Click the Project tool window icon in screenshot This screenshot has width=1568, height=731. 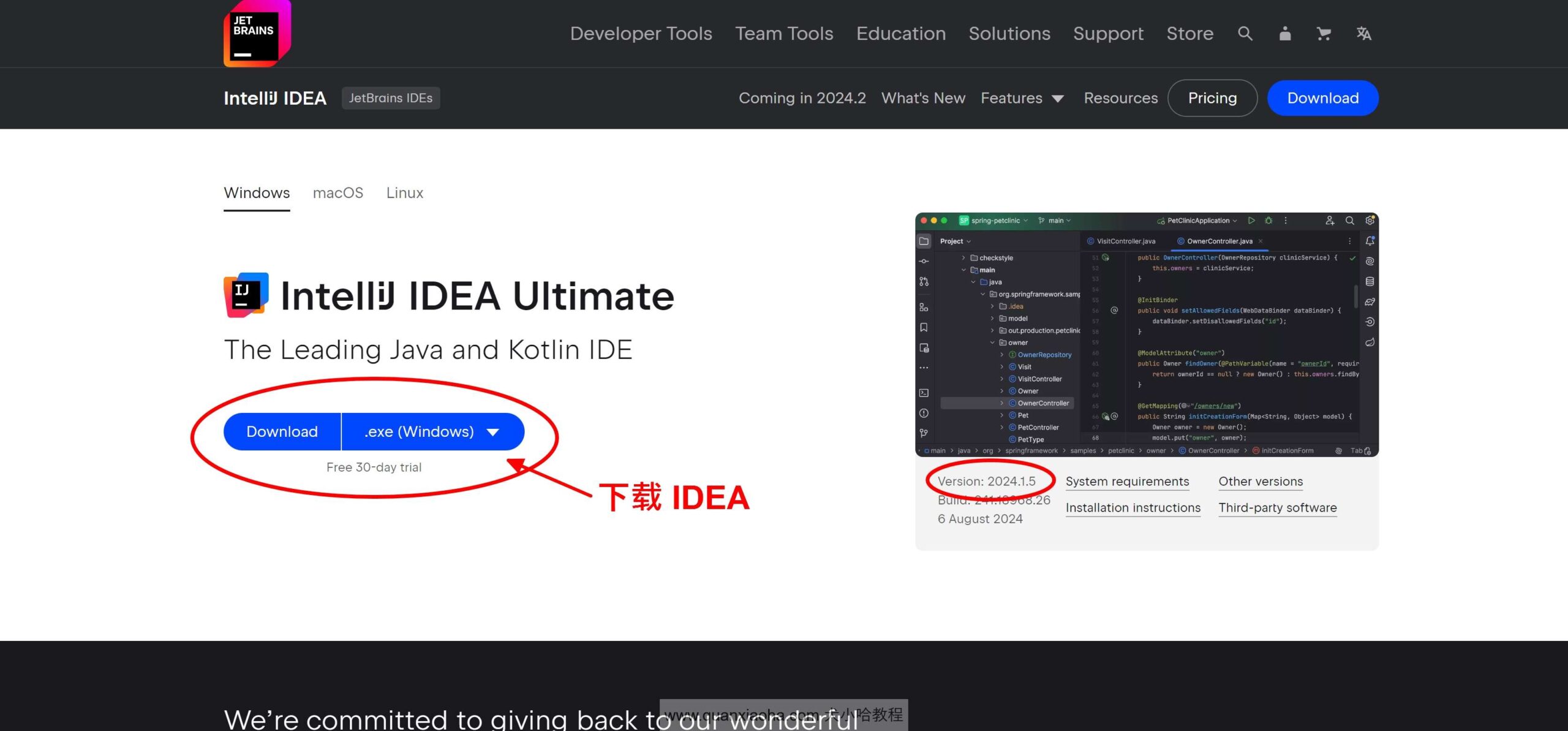(x=924, y=241)
